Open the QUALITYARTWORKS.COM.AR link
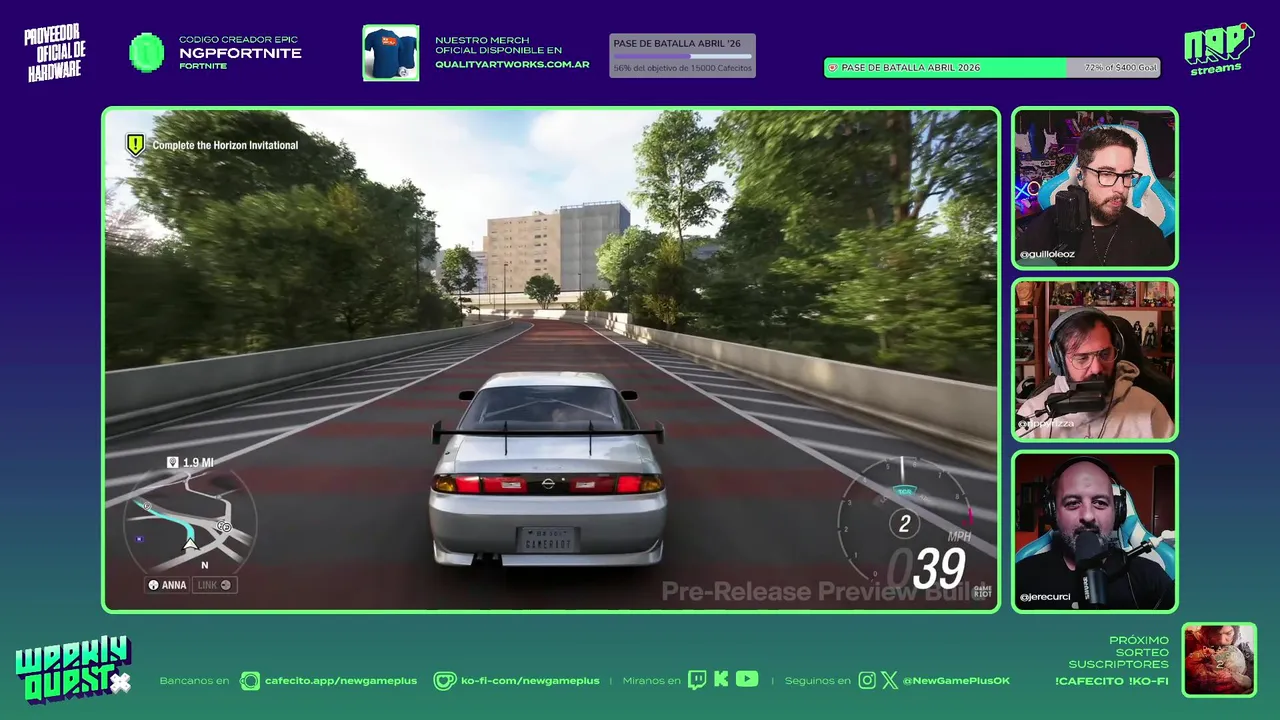This screenshot has width=1280, height=720. pyautogui.click(x=512, y=64)
